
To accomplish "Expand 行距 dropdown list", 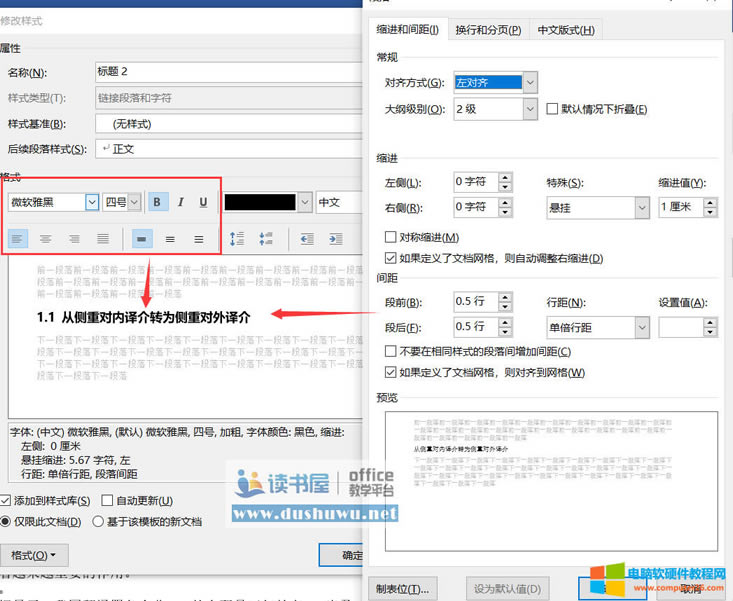I will pyautogui.click(x=640, y=327).
